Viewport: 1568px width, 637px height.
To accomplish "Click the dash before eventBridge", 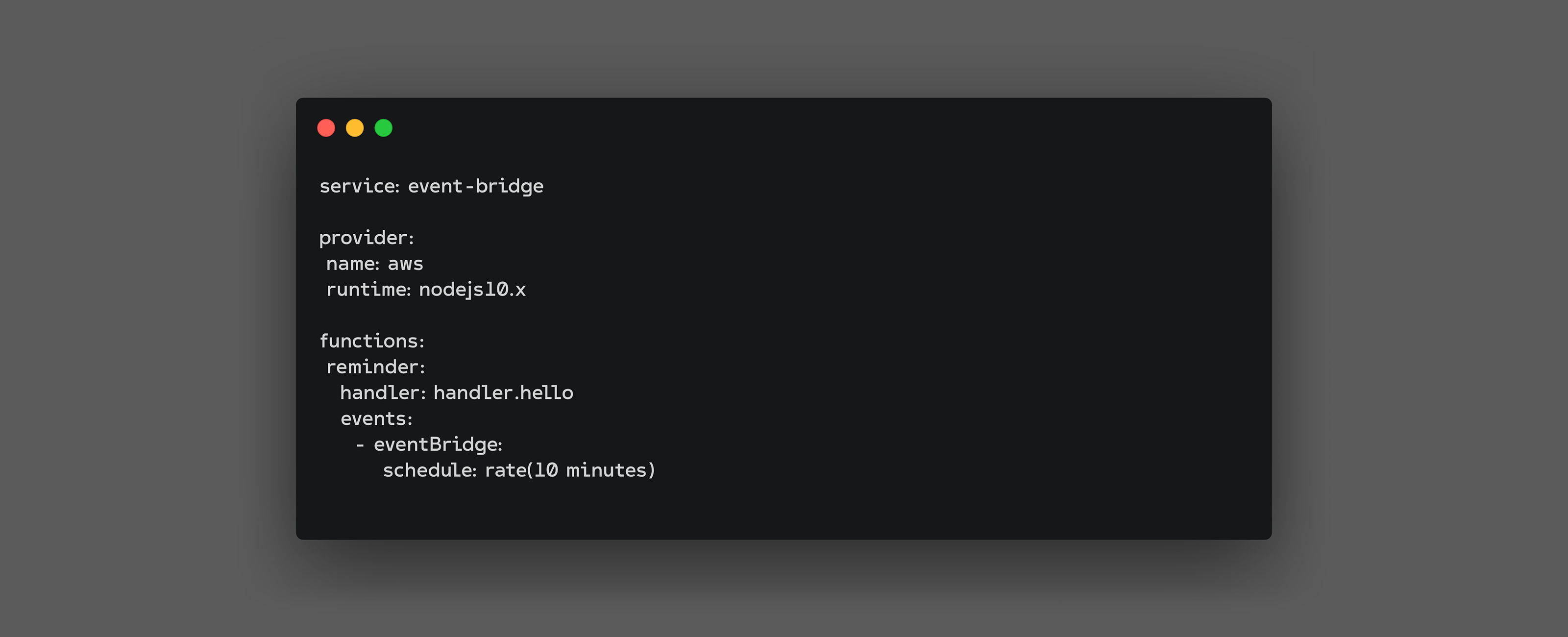I will coord(360,445).
